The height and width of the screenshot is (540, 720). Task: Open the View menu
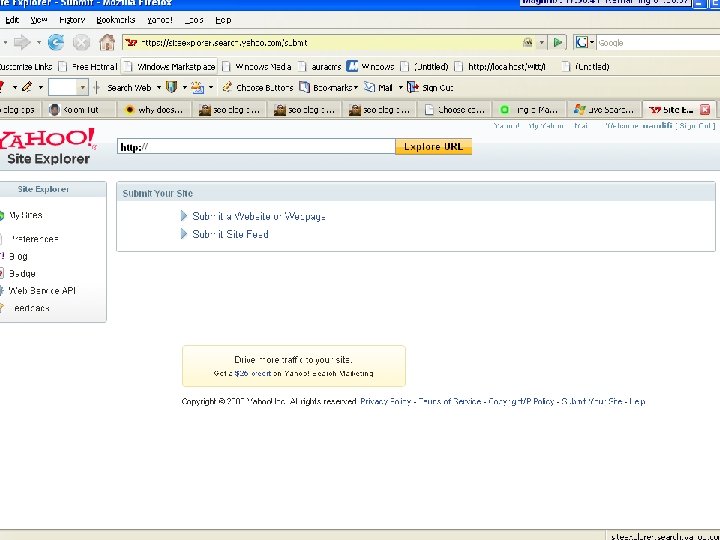point(39,20)
